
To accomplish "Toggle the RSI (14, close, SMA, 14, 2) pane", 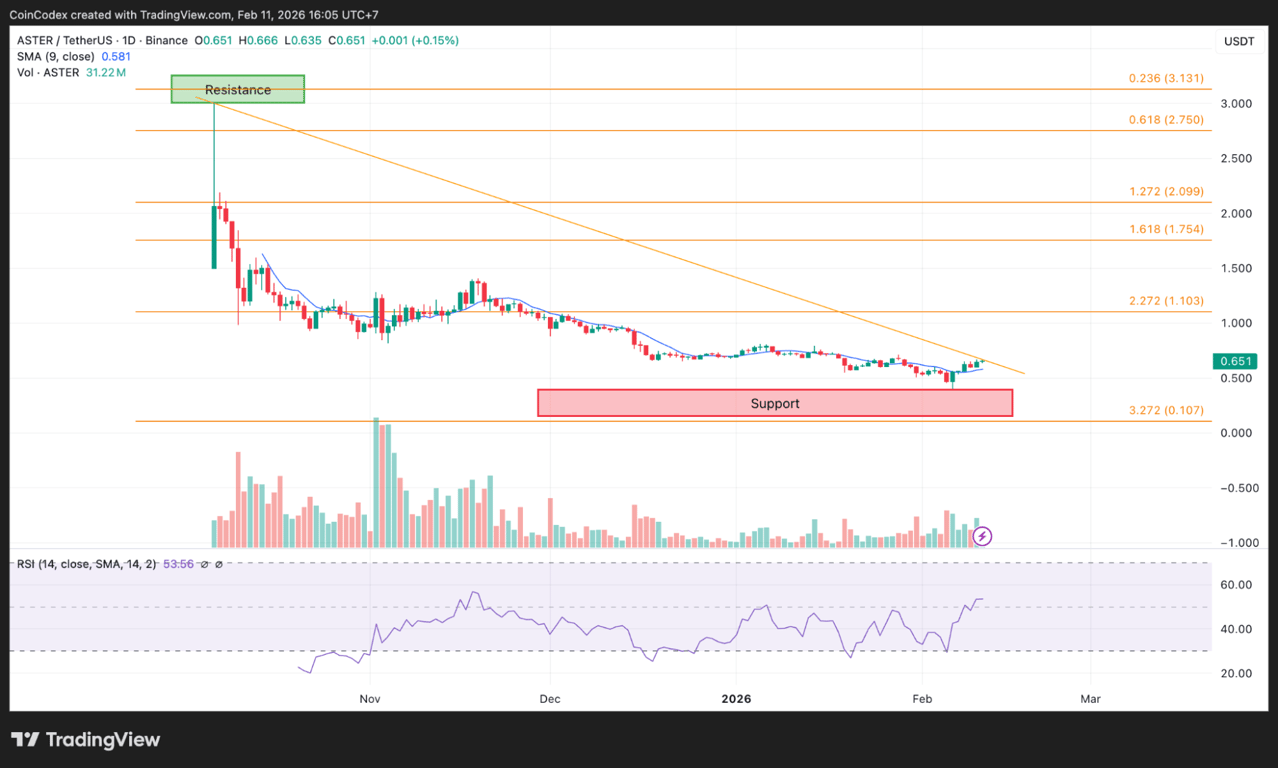I will pos(85,563).
